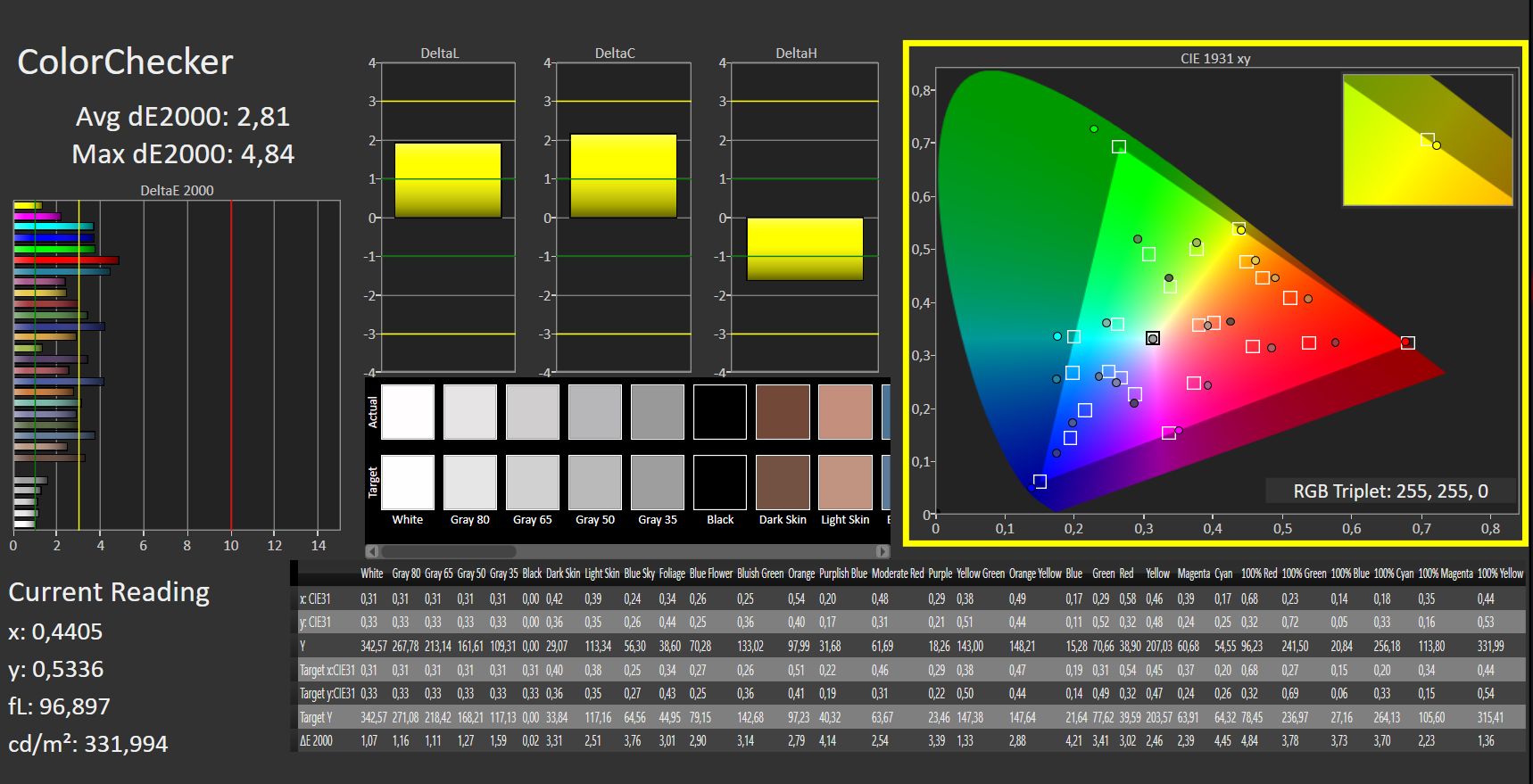Select the Target Gray 80 swatch
This screenshot has width=1533, height=784.
470,483
